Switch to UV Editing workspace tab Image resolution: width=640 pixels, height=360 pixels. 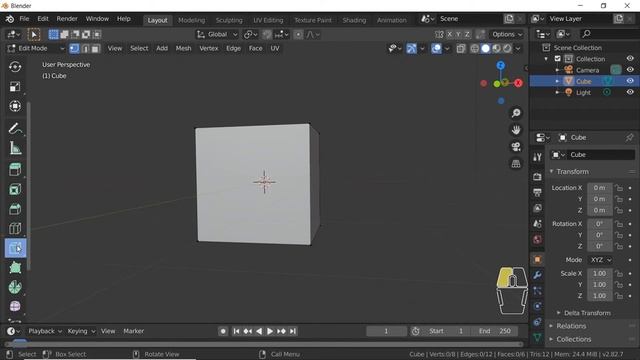click(x=268, y=20)
